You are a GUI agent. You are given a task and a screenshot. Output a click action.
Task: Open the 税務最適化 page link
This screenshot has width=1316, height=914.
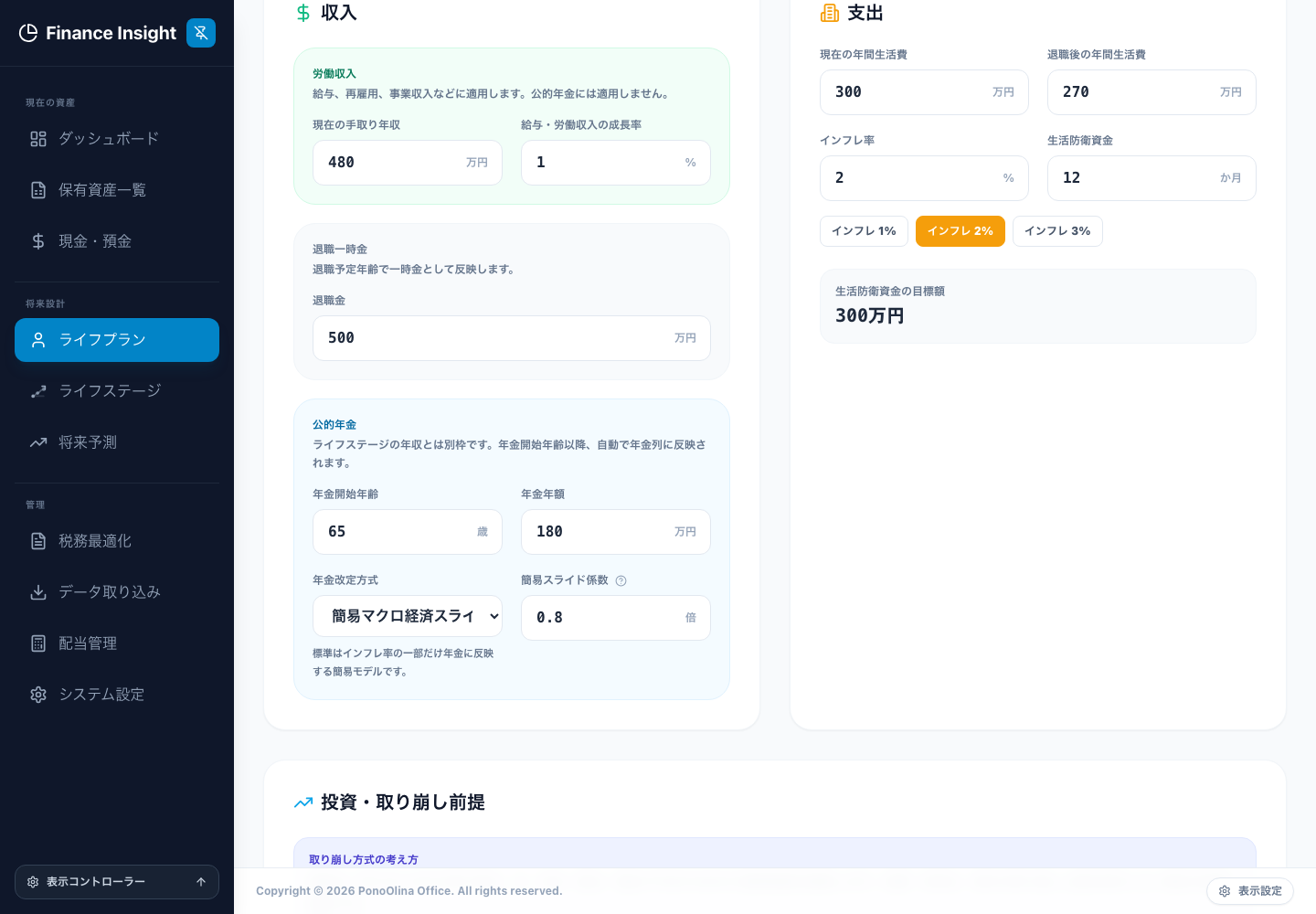point(117,541)
